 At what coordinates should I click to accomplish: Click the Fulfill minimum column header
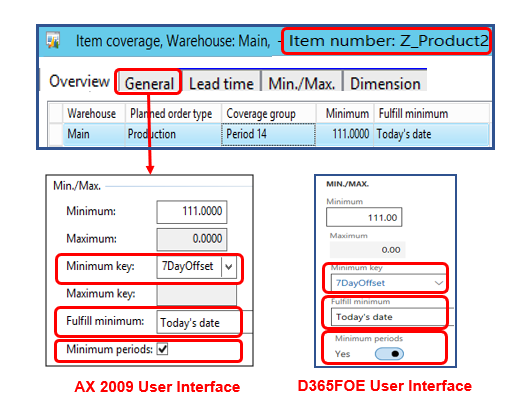pyautogui.click(x=431, y=114)
